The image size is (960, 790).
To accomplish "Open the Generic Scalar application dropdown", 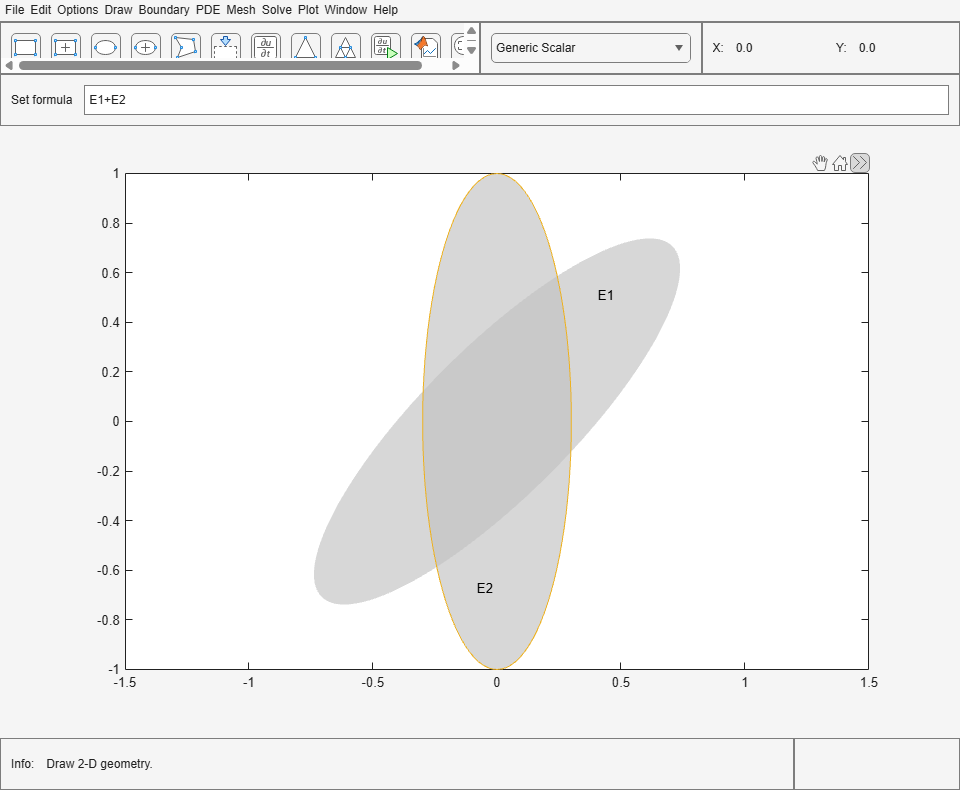I will tap(590, 47).
